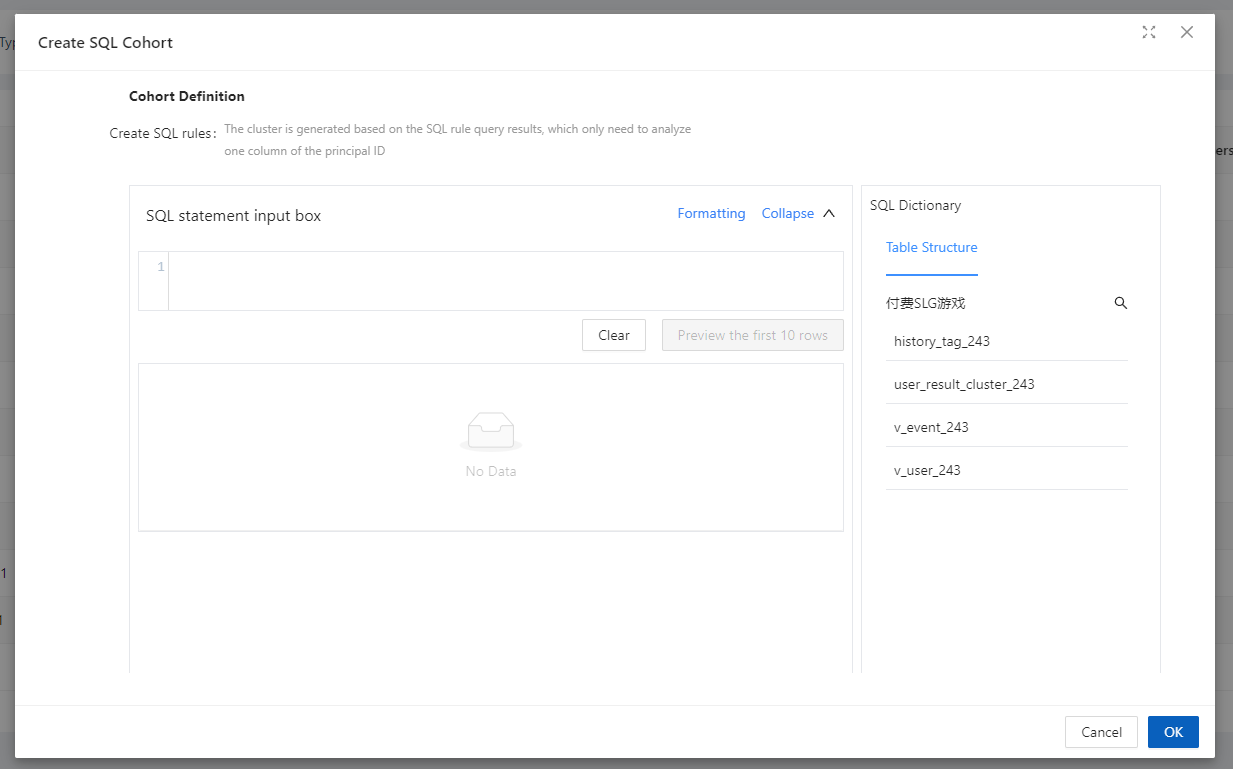Click the No Data inbox icon
Screen dimensions: 1233x769
coord(491,432)
